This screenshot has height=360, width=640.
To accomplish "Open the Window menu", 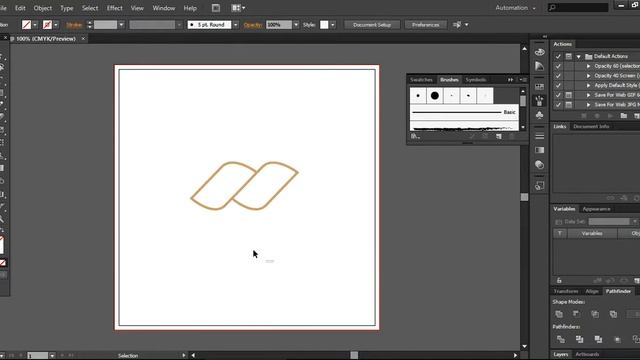I will pyautogui.click(x=164, y=8).
